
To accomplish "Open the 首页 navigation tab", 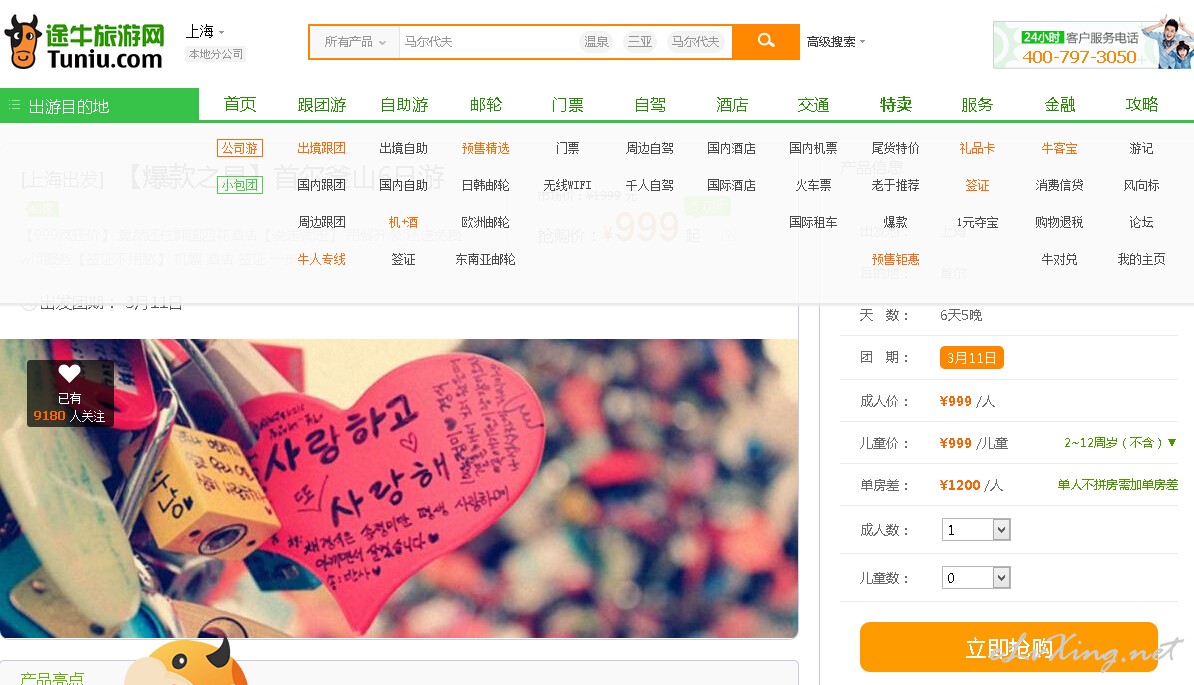I will (240, 104).
